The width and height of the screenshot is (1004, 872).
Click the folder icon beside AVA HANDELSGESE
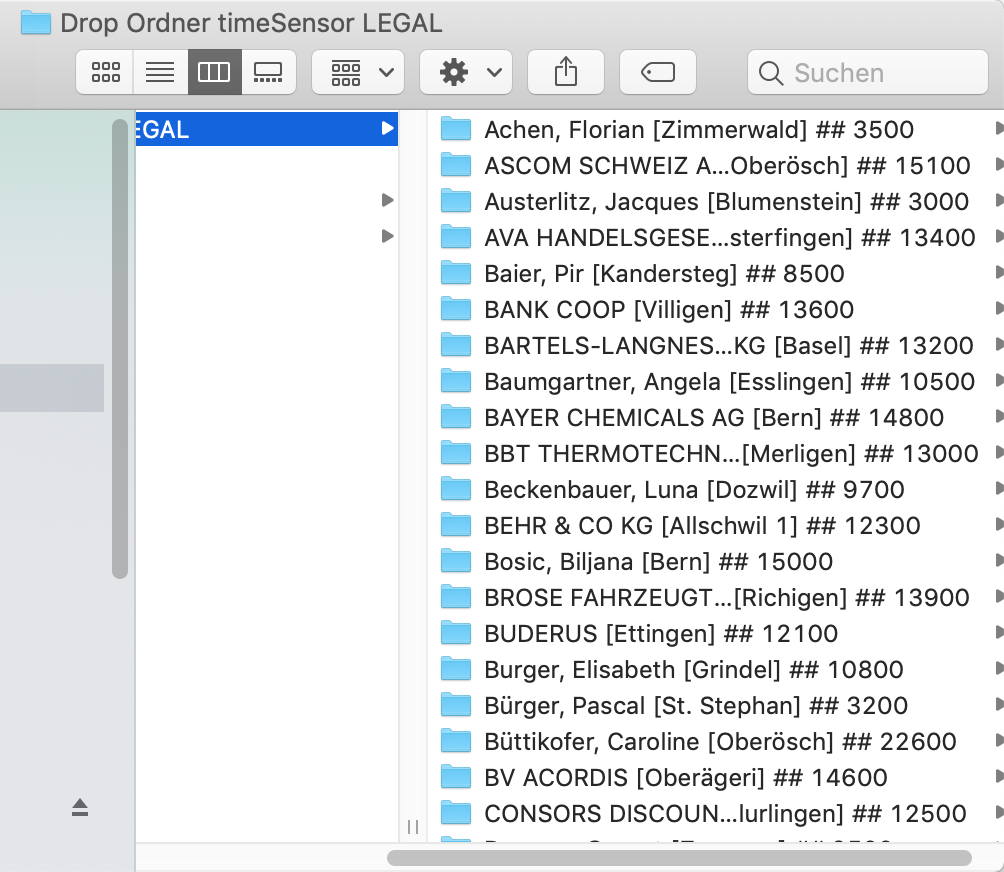point(456,237)
